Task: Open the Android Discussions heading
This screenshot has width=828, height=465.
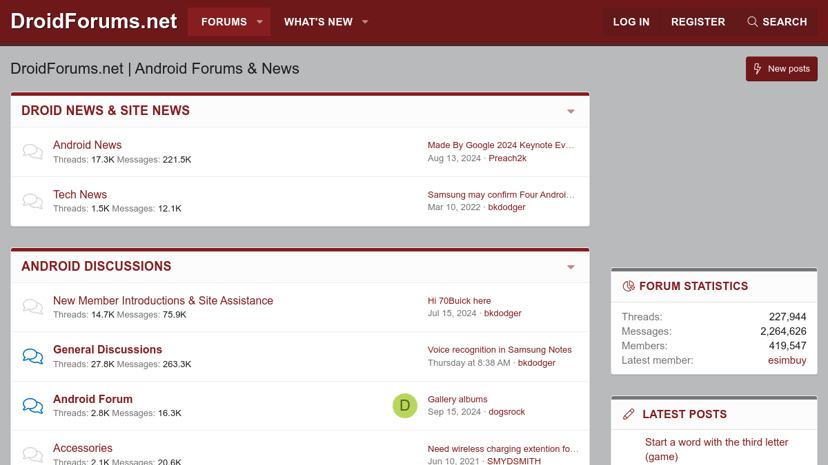Action: [96, 266]
